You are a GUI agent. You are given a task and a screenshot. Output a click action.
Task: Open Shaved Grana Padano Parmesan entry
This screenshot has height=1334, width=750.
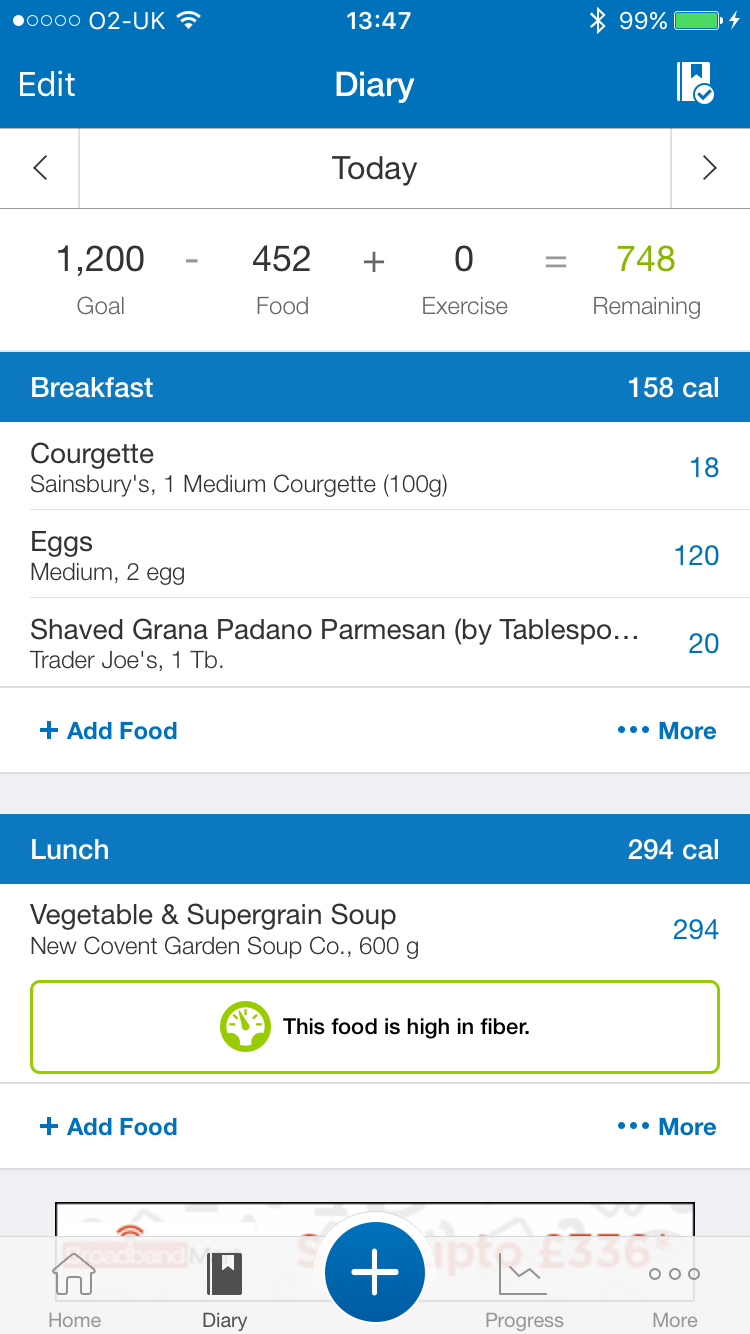click(340, 643)
